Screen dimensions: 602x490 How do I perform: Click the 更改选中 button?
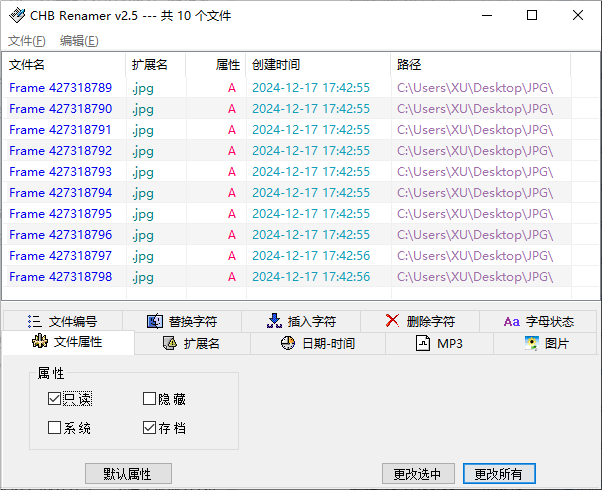[418, 473]
